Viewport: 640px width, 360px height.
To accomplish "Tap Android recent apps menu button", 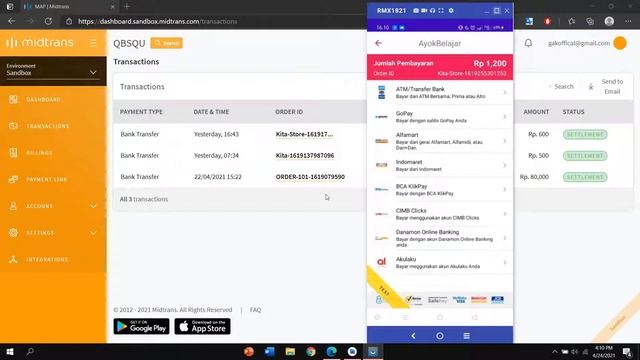I will click(467, 336).
